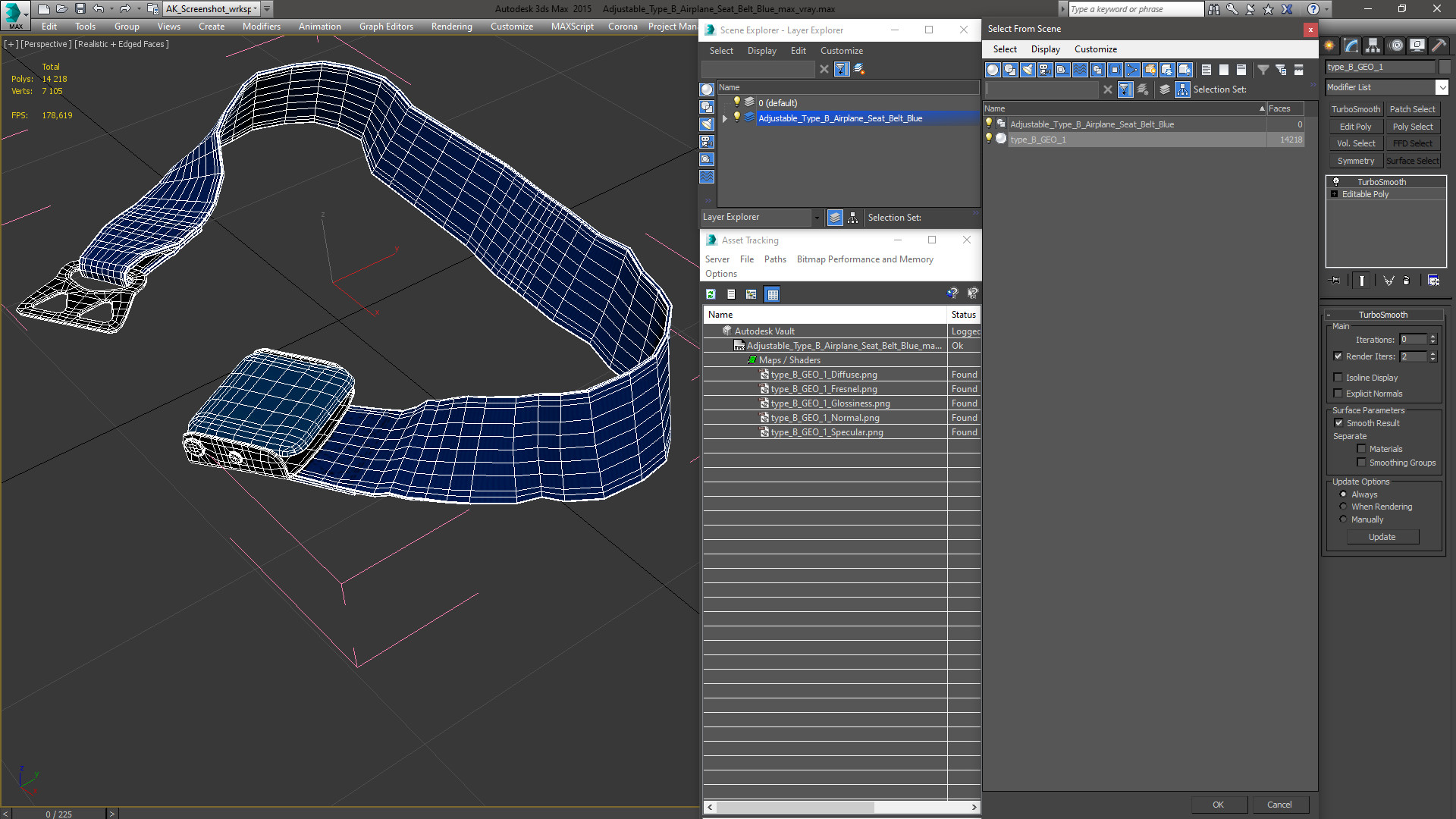Click Select None icon in Select From Scene
The width and height of the screenshot is (1456, 819).
[x=1224, y=70]
